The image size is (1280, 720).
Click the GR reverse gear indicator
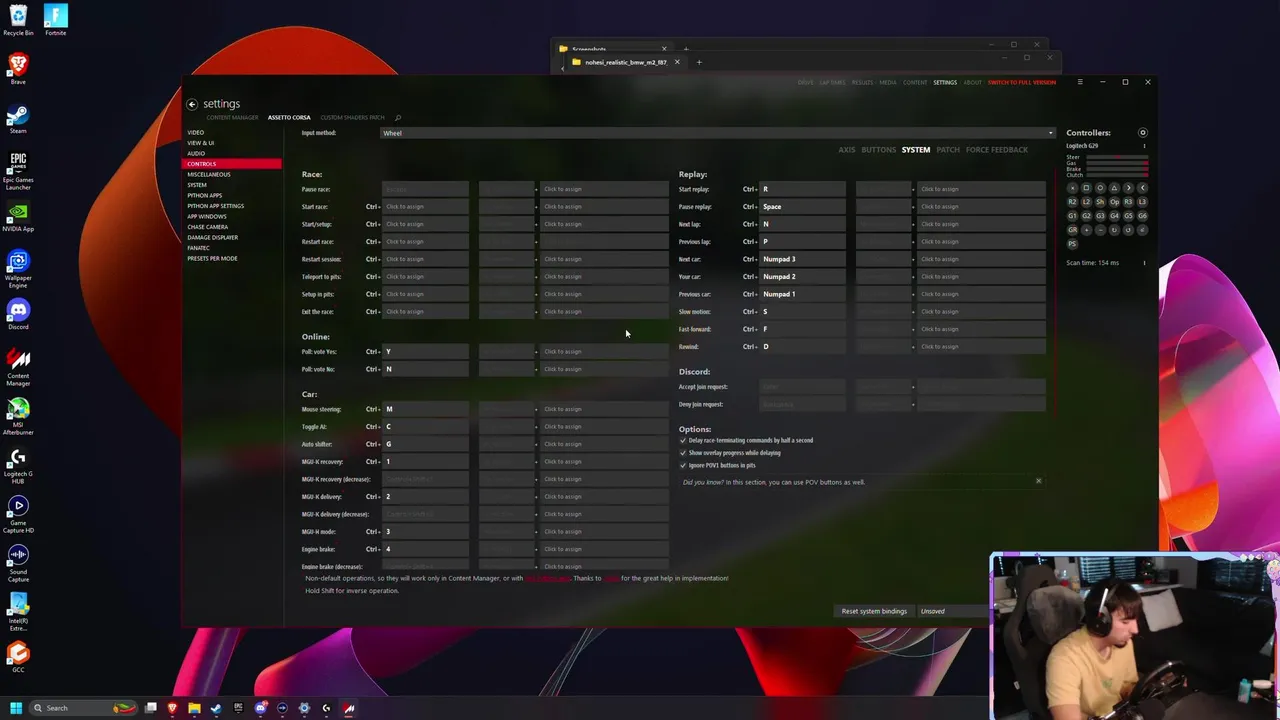1072,230
